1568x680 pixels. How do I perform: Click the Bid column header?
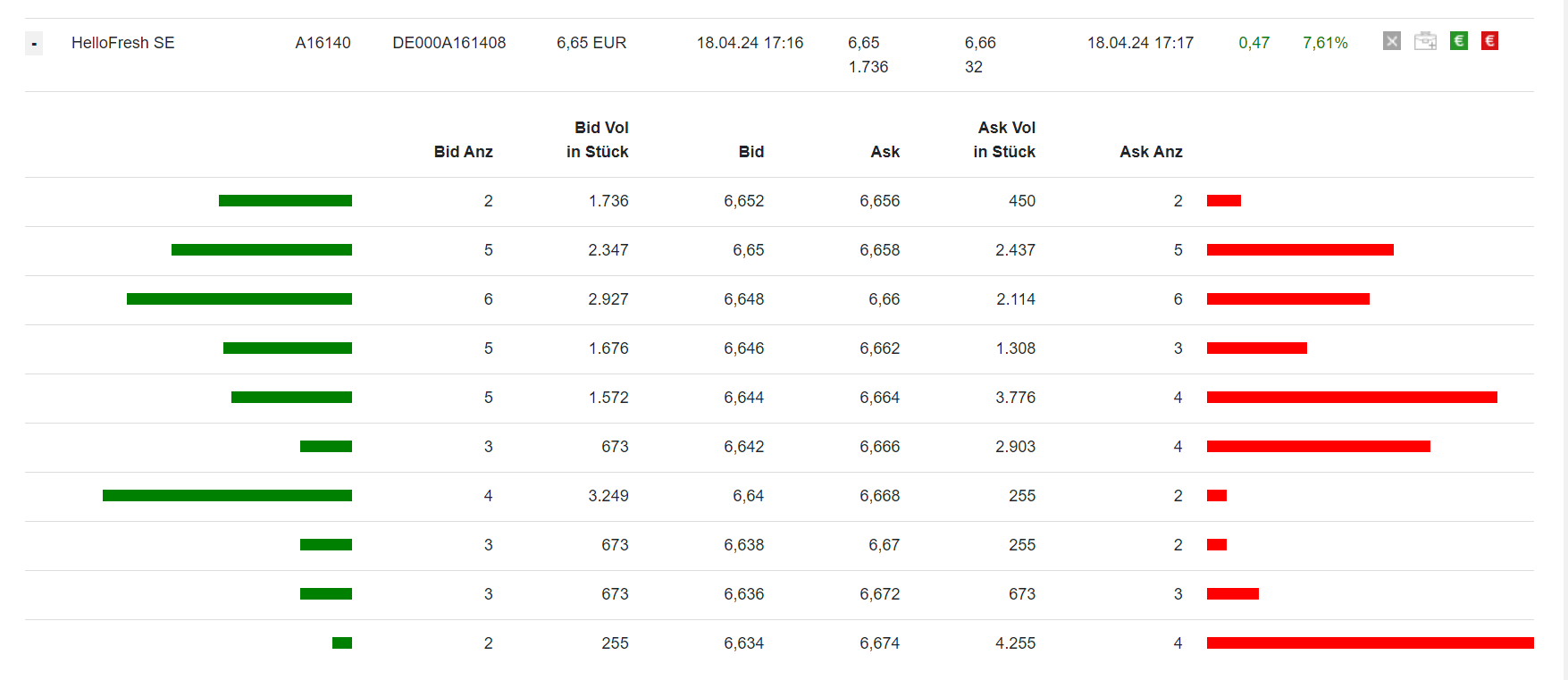pos(750,152)
